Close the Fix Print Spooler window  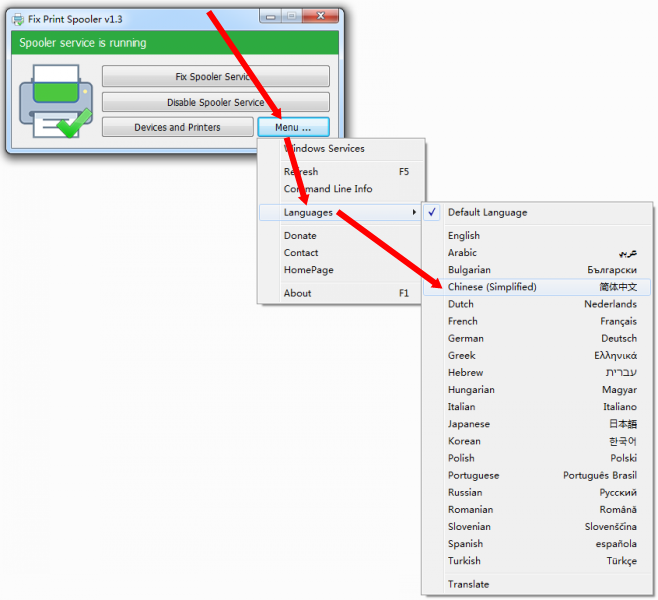coord(321,16)
